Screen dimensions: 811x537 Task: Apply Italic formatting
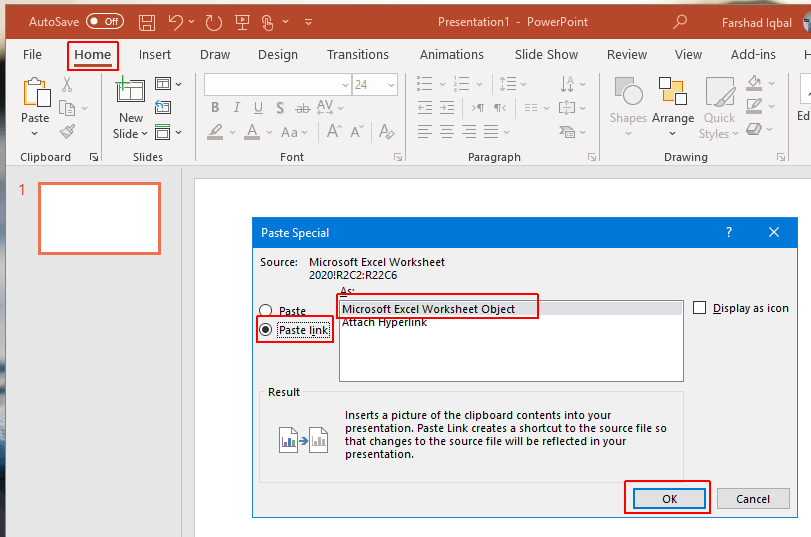click(236, 108)
